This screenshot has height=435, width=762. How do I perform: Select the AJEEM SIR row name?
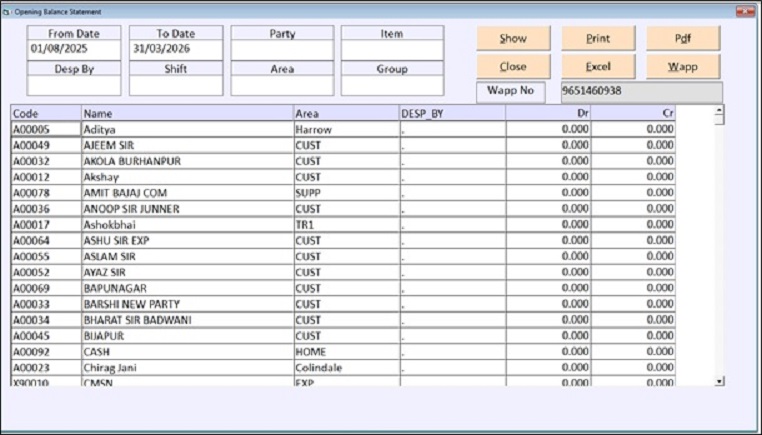188,145
